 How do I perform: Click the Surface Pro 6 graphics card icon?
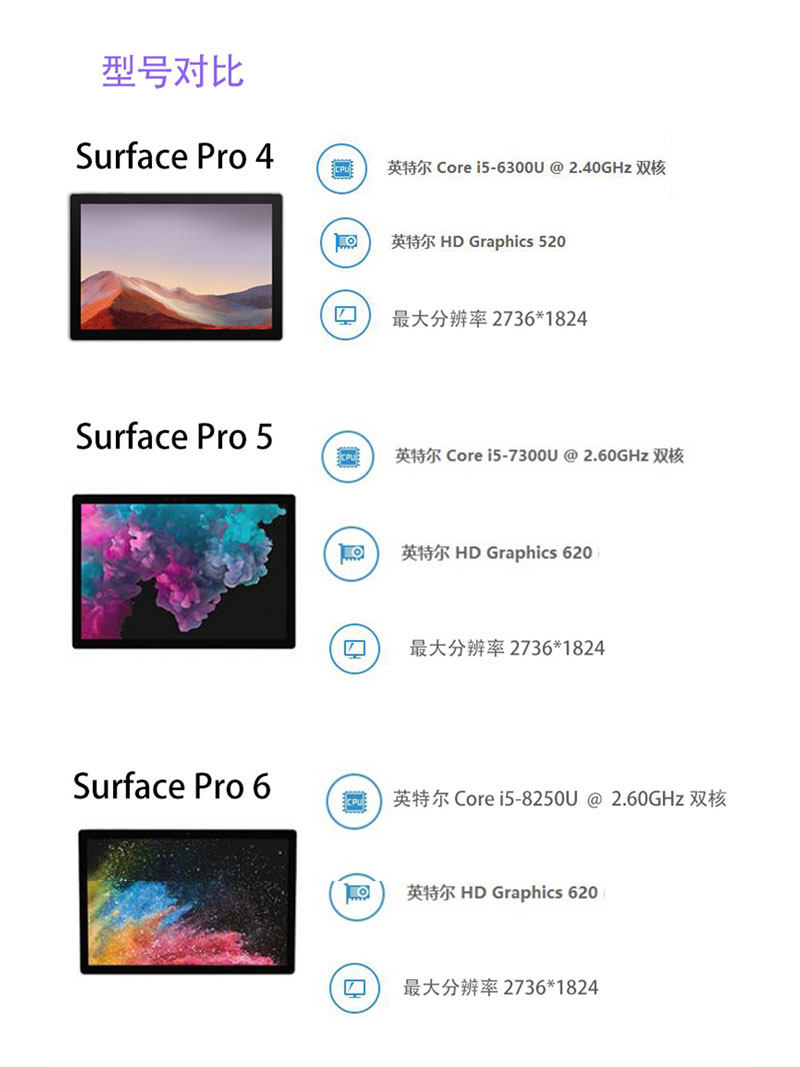[x=357, y=892]
